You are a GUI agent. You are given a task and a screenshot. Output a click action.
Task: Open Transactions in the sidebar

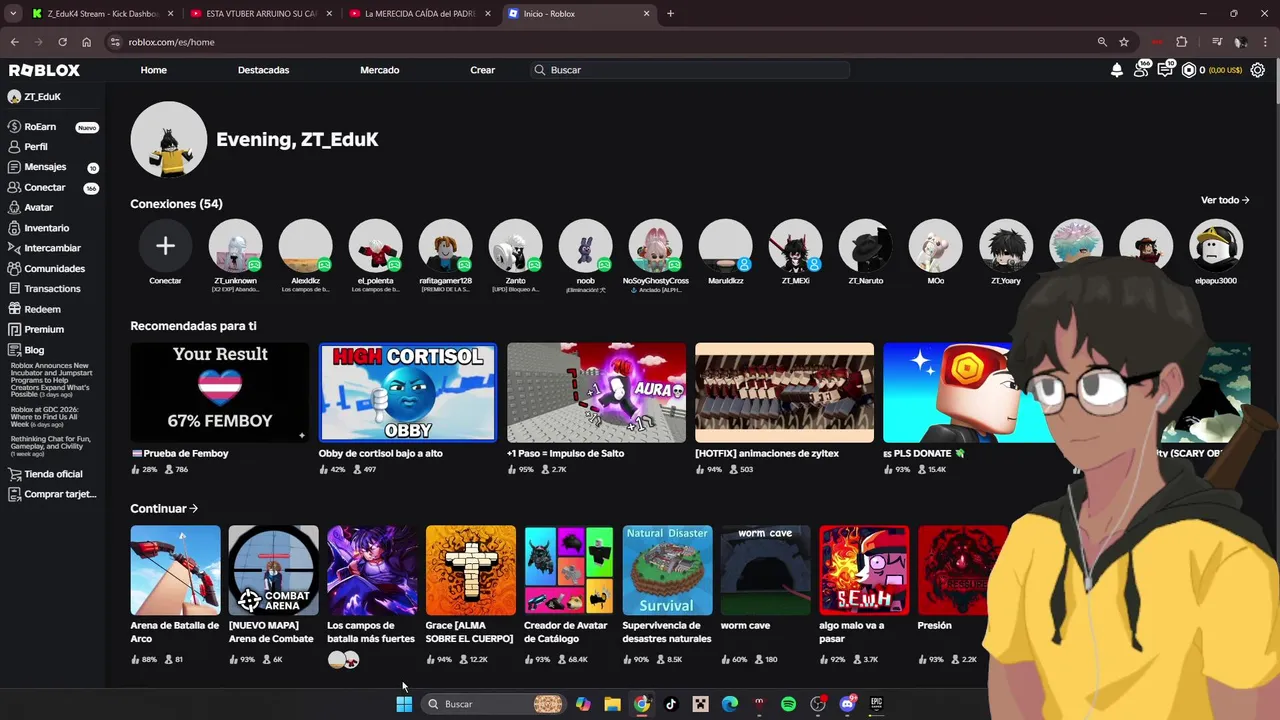pyautogui.click(x=52, y=289)
